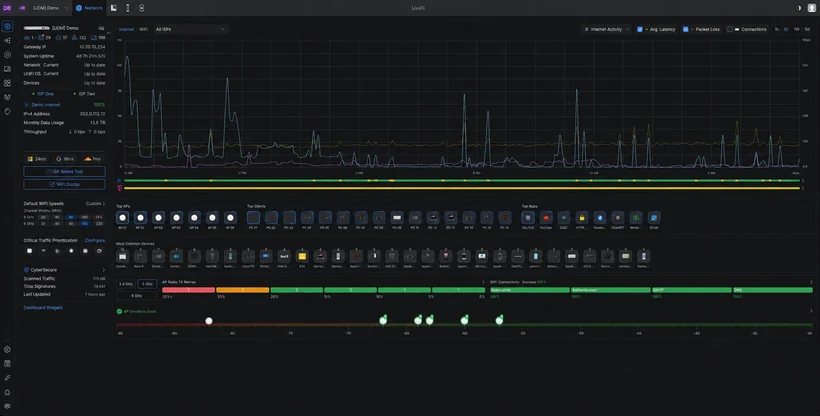Click the green DHCP connectivity bar

691,290
